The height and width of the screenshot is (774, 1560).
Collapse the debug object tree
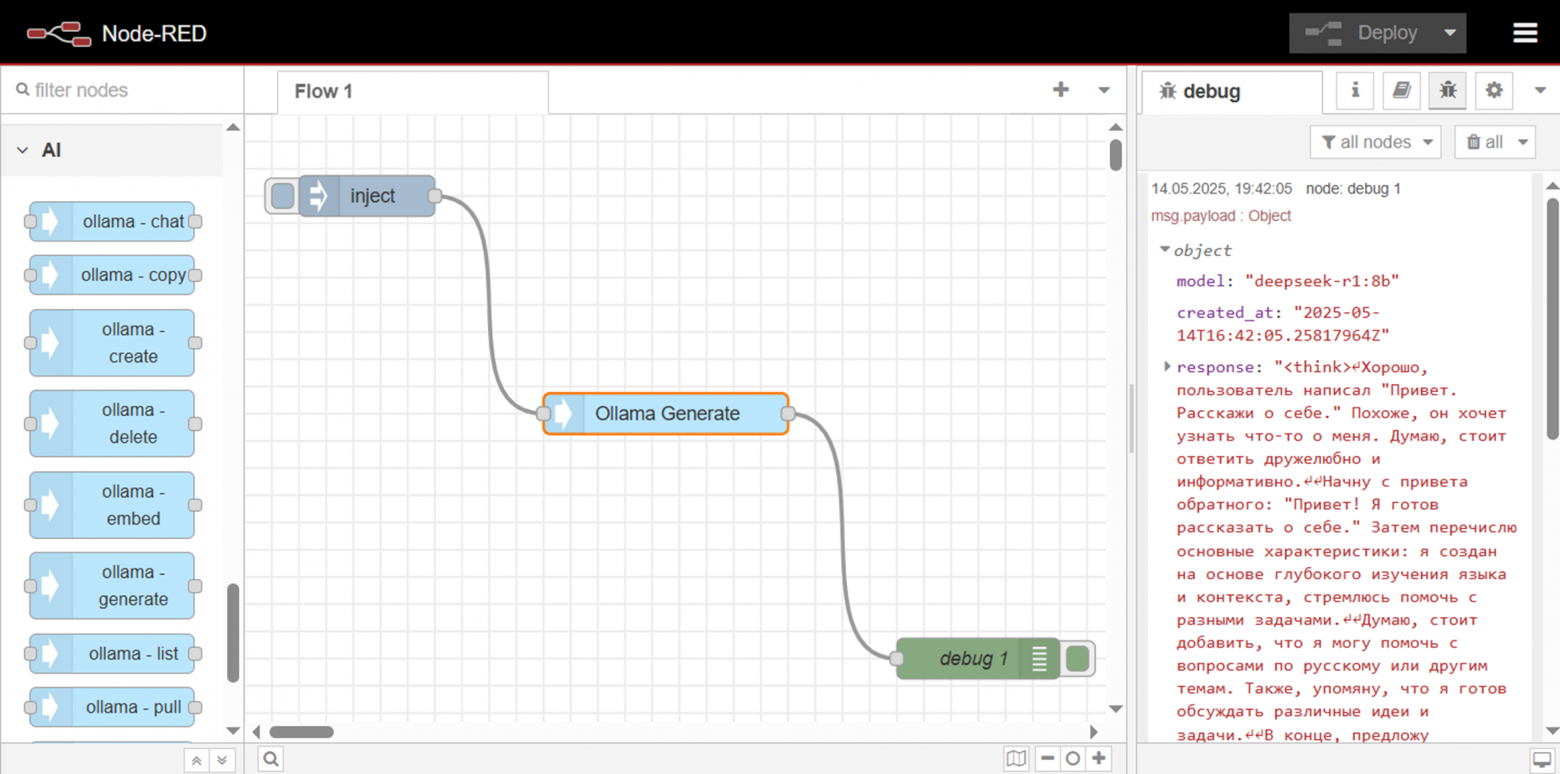coord(1165,249)
